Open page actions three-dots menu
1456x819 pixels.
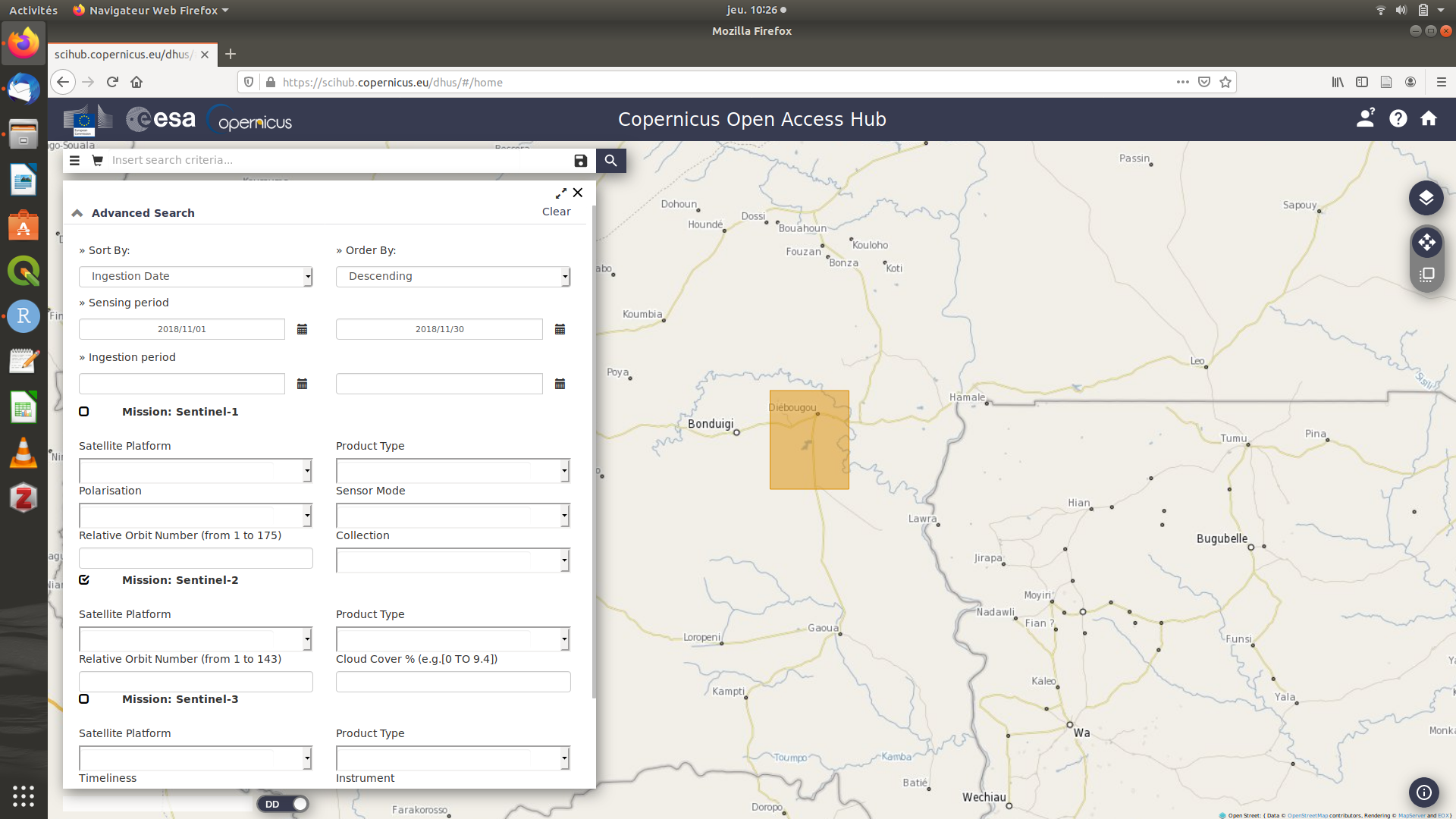point(1182,82)
